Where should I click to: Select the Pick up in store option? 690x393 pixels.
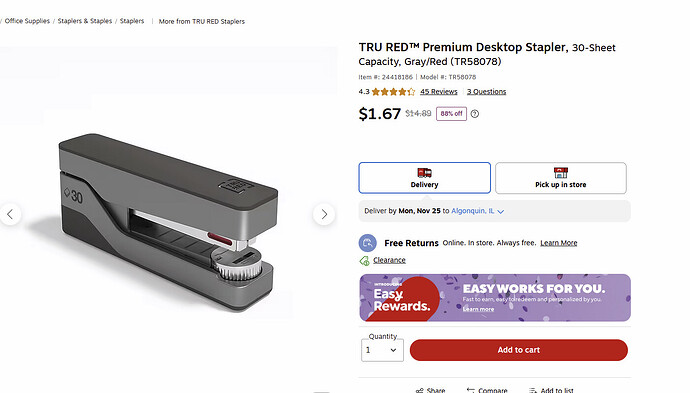click(x=561, y=178)
